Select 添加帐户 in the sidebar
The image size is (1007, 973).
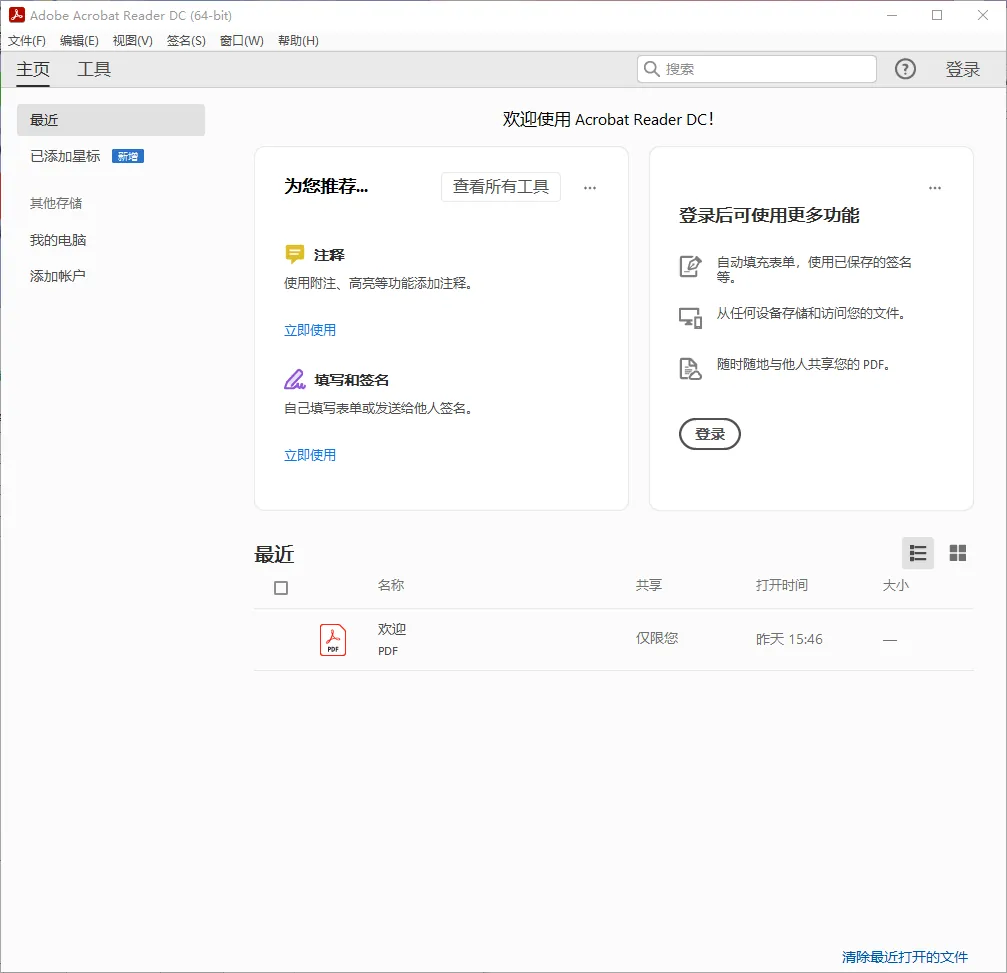point(58,276)
